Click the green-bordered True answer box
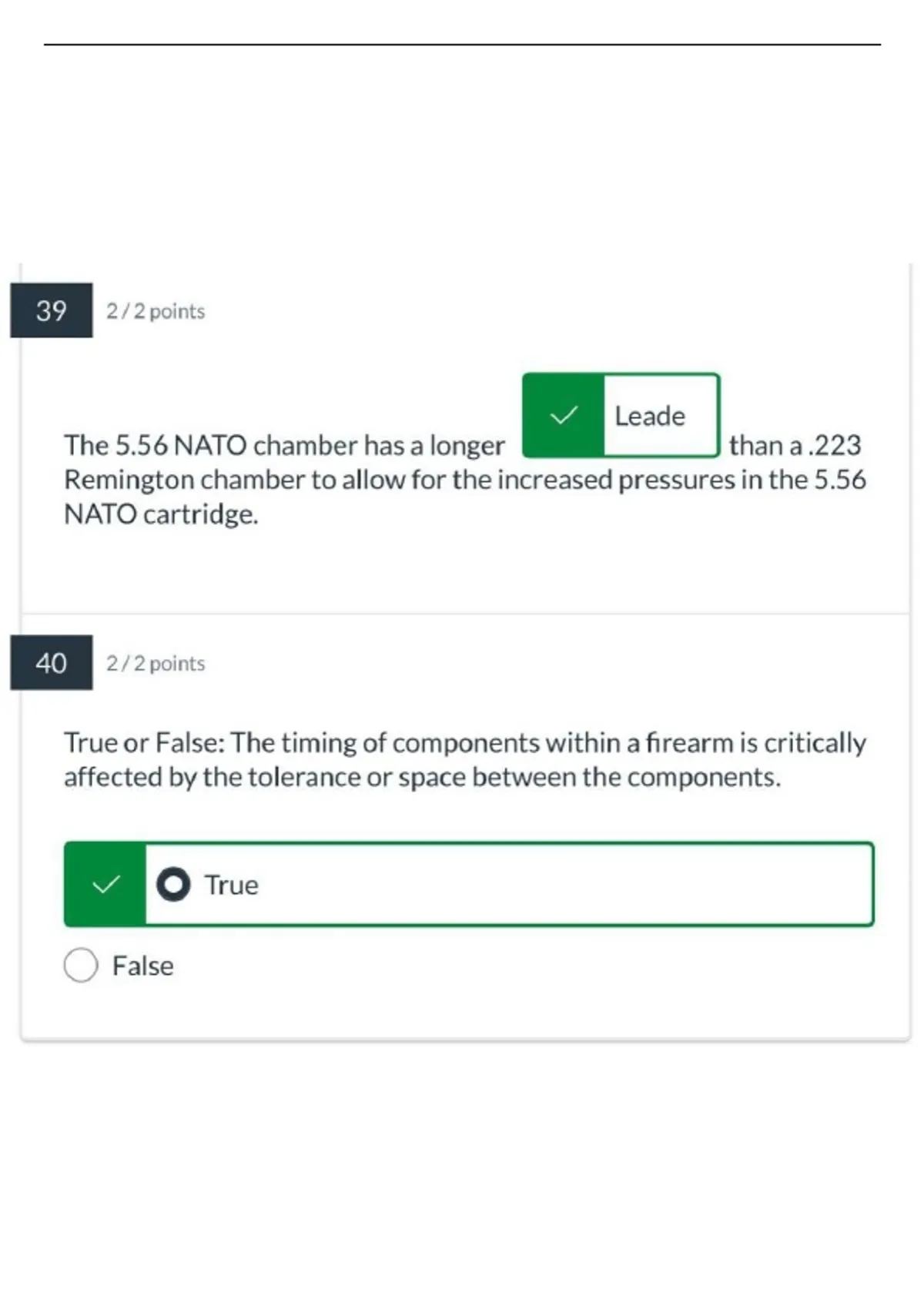 [x=469, y=884]
